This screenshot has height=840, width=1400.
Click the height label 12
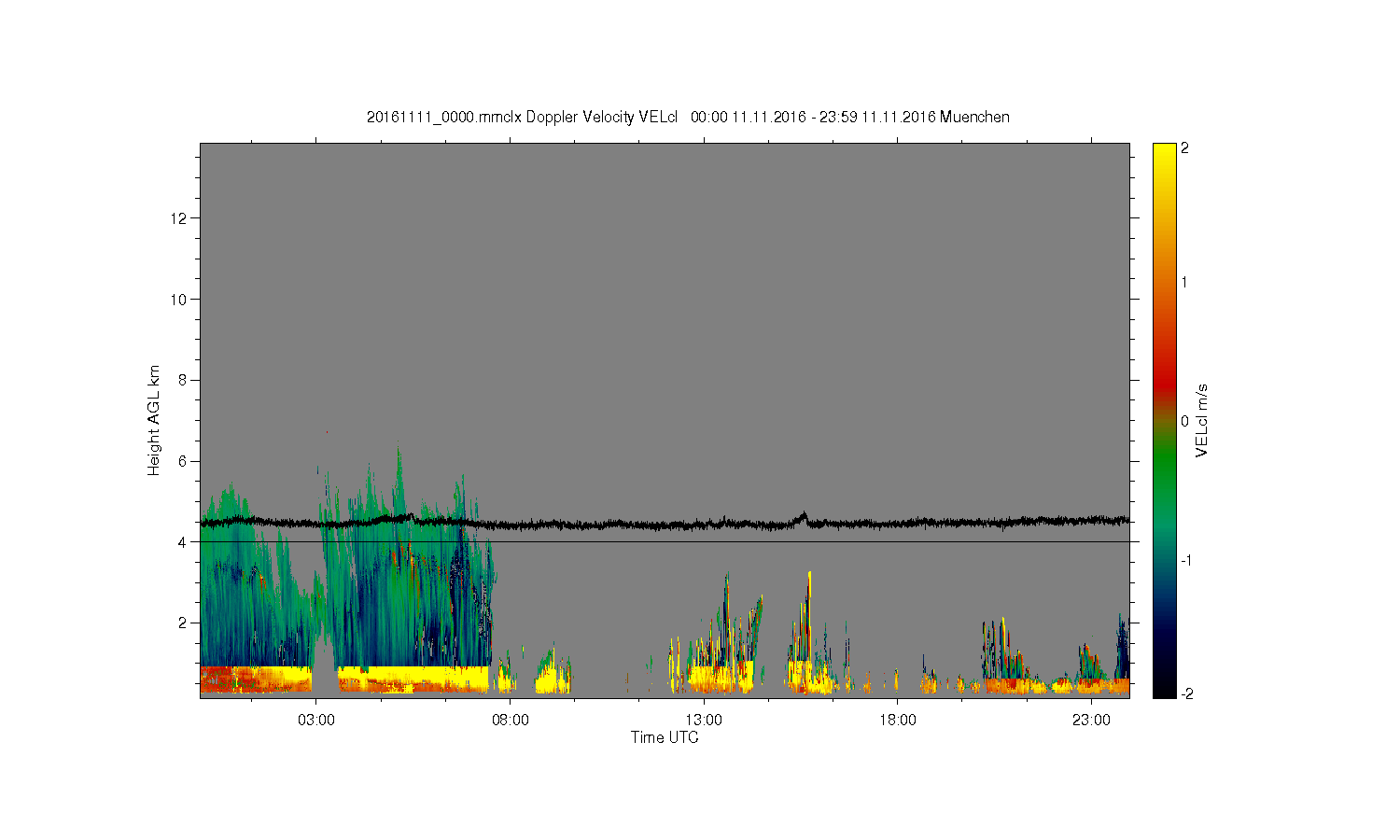click(x=179, y=218)
